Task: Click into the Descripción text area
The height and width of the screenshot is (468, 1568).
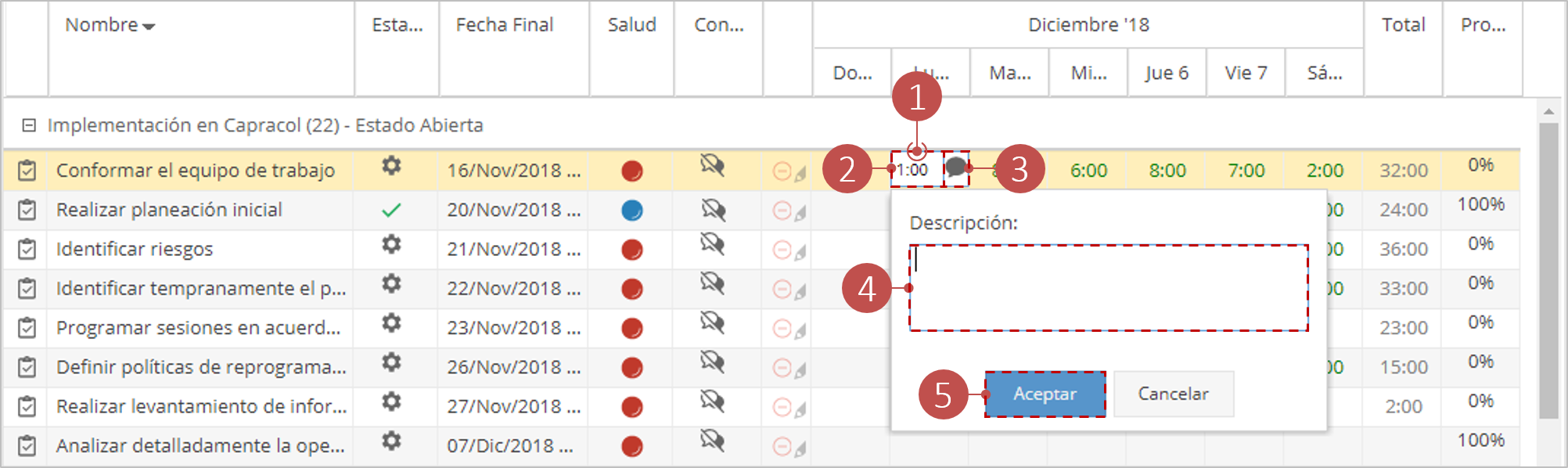Action: tap(1108, 288)
